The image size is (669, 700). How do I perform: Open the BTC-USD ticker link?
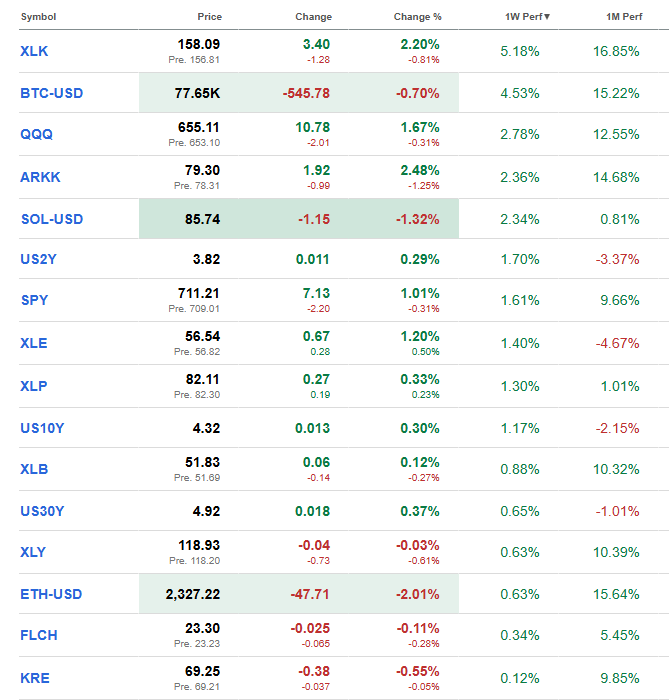(x=52, y=93)
